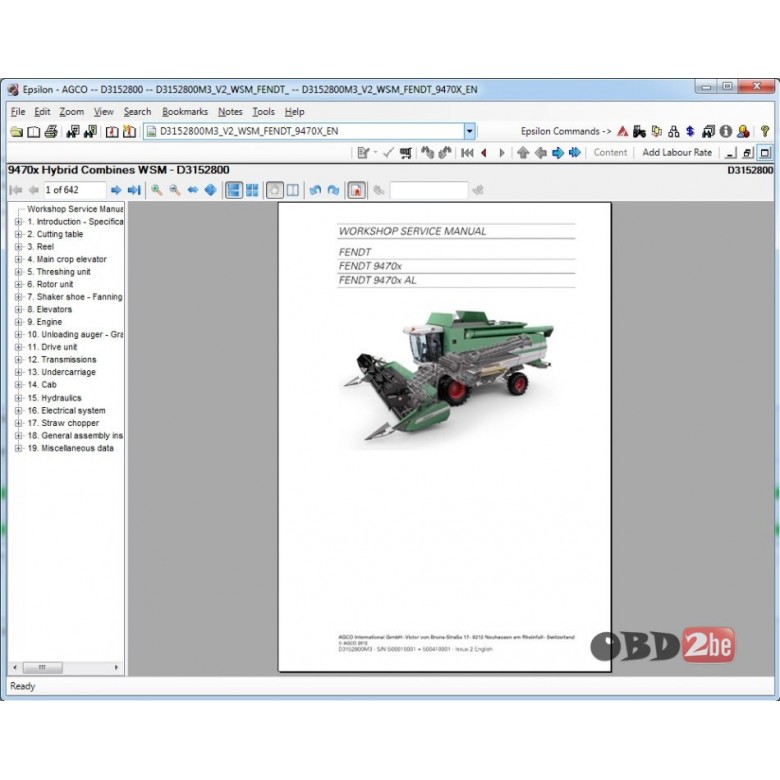This screenshot has height=780, width=780.
Task: Expand the '19. Miscellaneous data' node
Action: click(x=18, y=448)
